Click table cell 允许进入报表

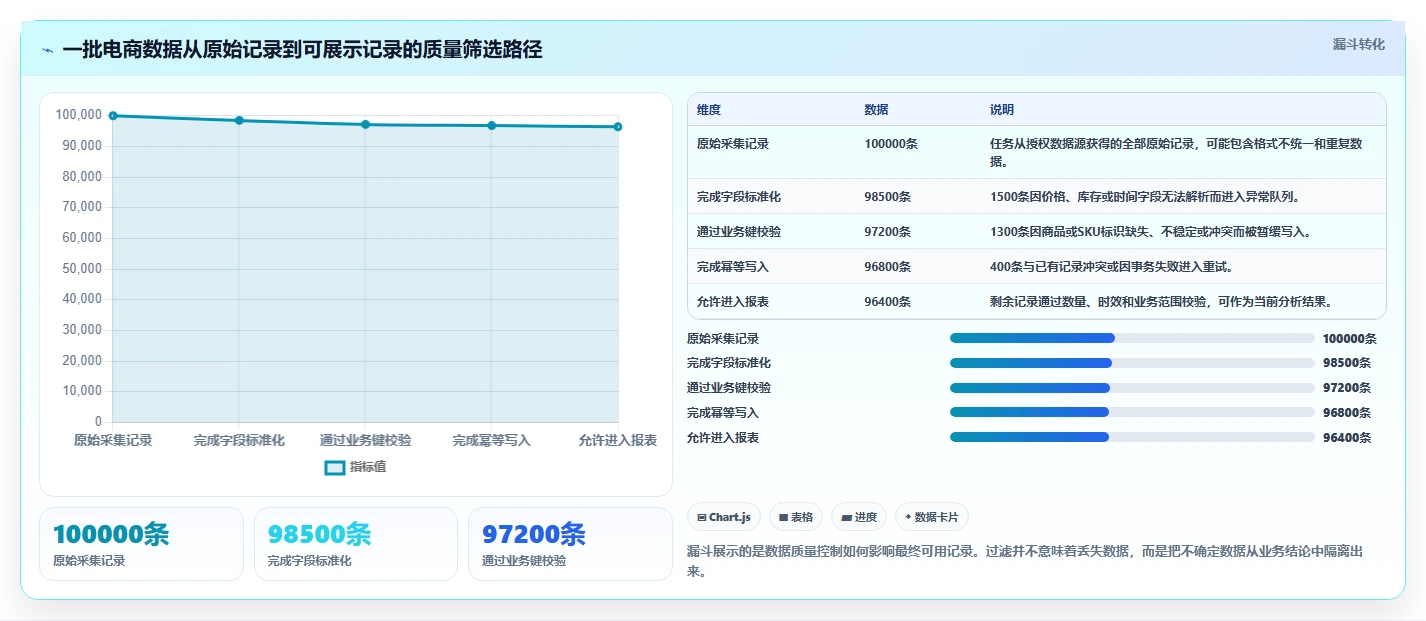[733, 301]
